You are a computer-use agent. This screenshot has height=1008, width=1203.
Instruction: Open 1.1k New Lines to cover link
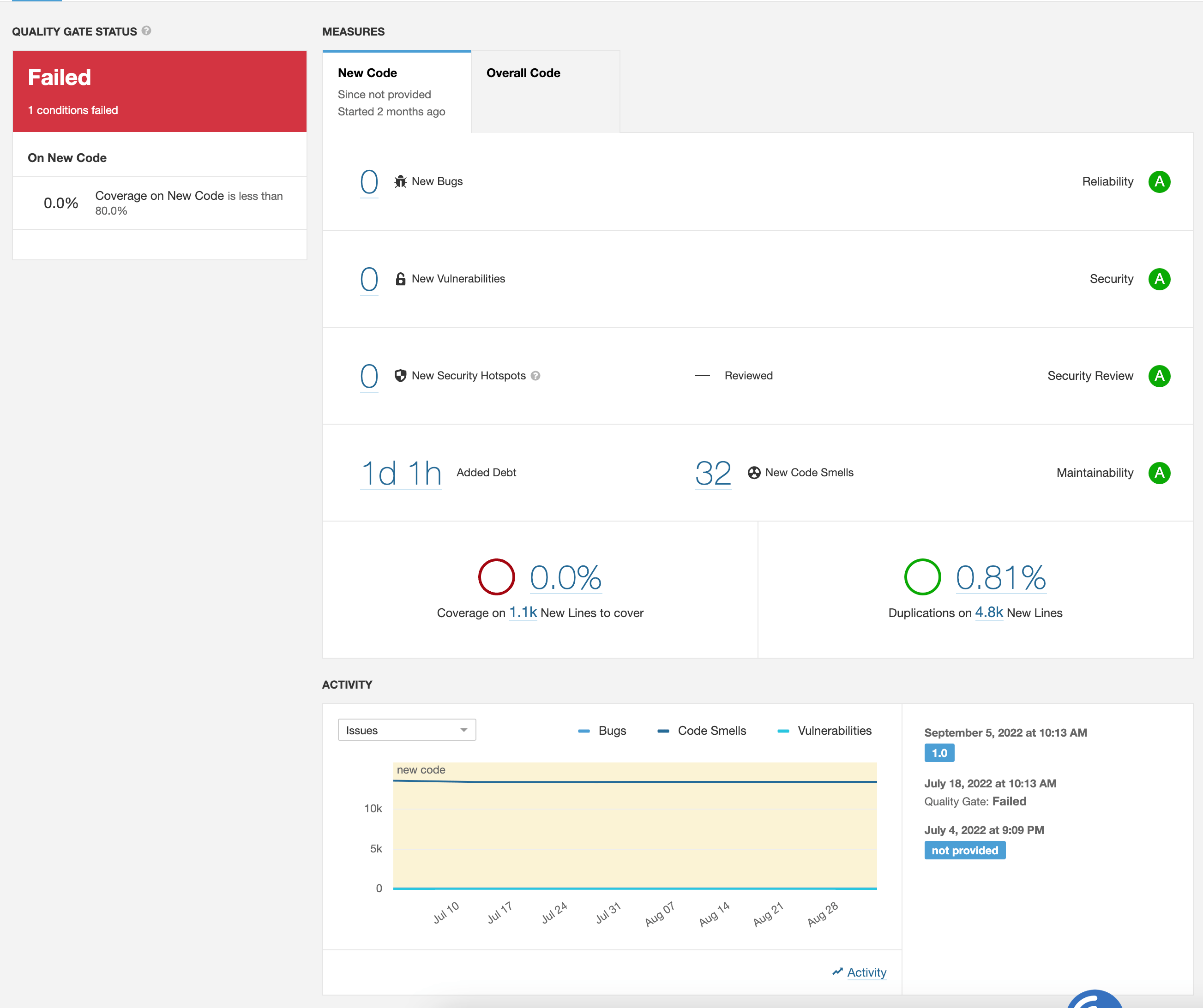(523, 612)
